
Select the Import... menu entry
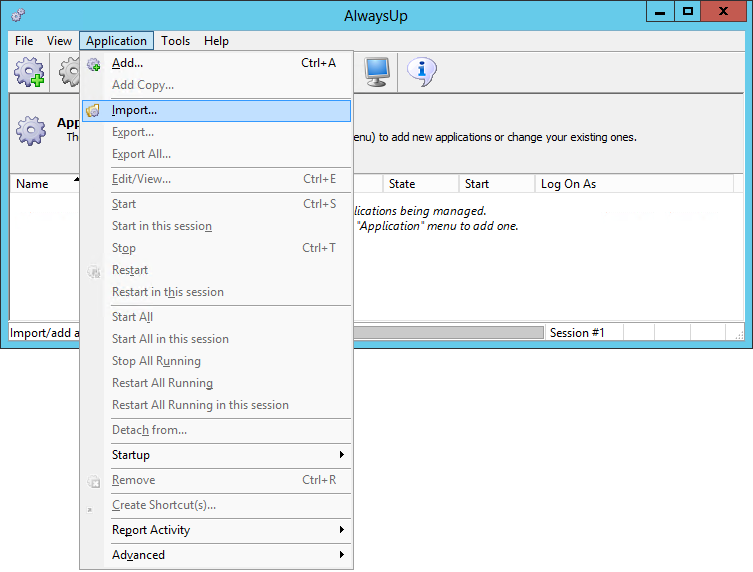(x=216, y=110)
